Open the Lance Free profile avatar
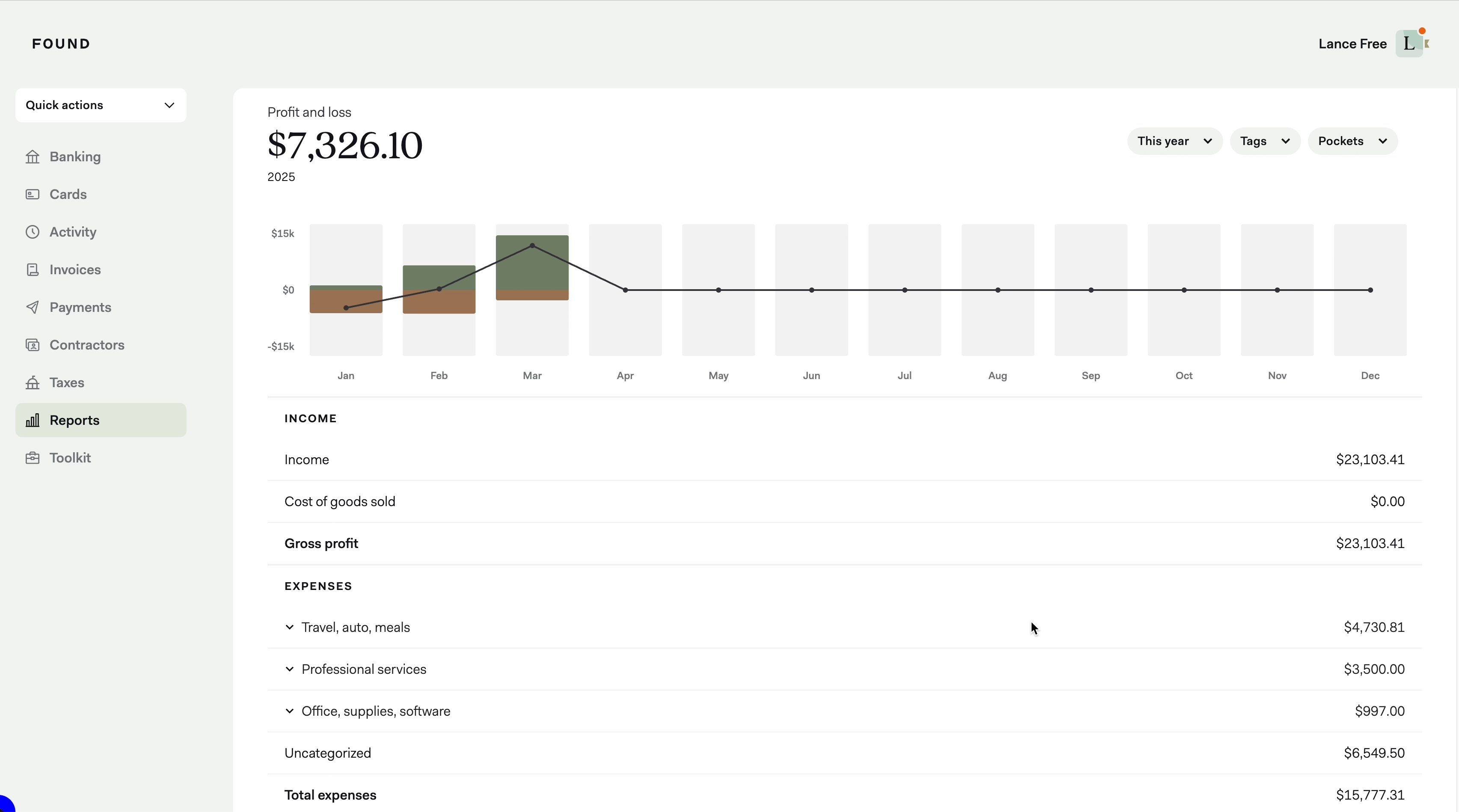Screen dimensions: 1459x812 click(1409, 44)
